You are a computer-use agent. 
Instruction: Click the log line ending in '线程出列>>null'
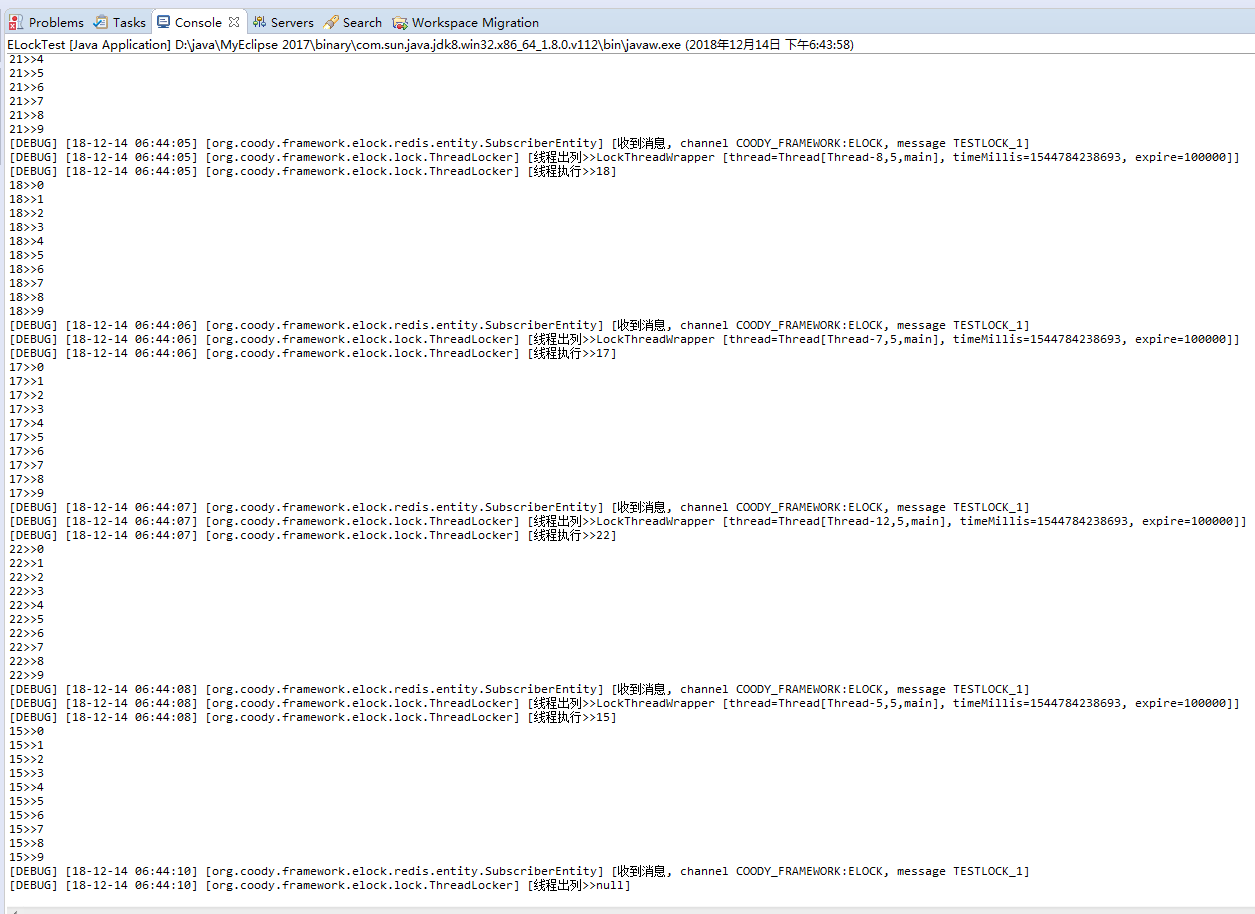click(320, 885)
